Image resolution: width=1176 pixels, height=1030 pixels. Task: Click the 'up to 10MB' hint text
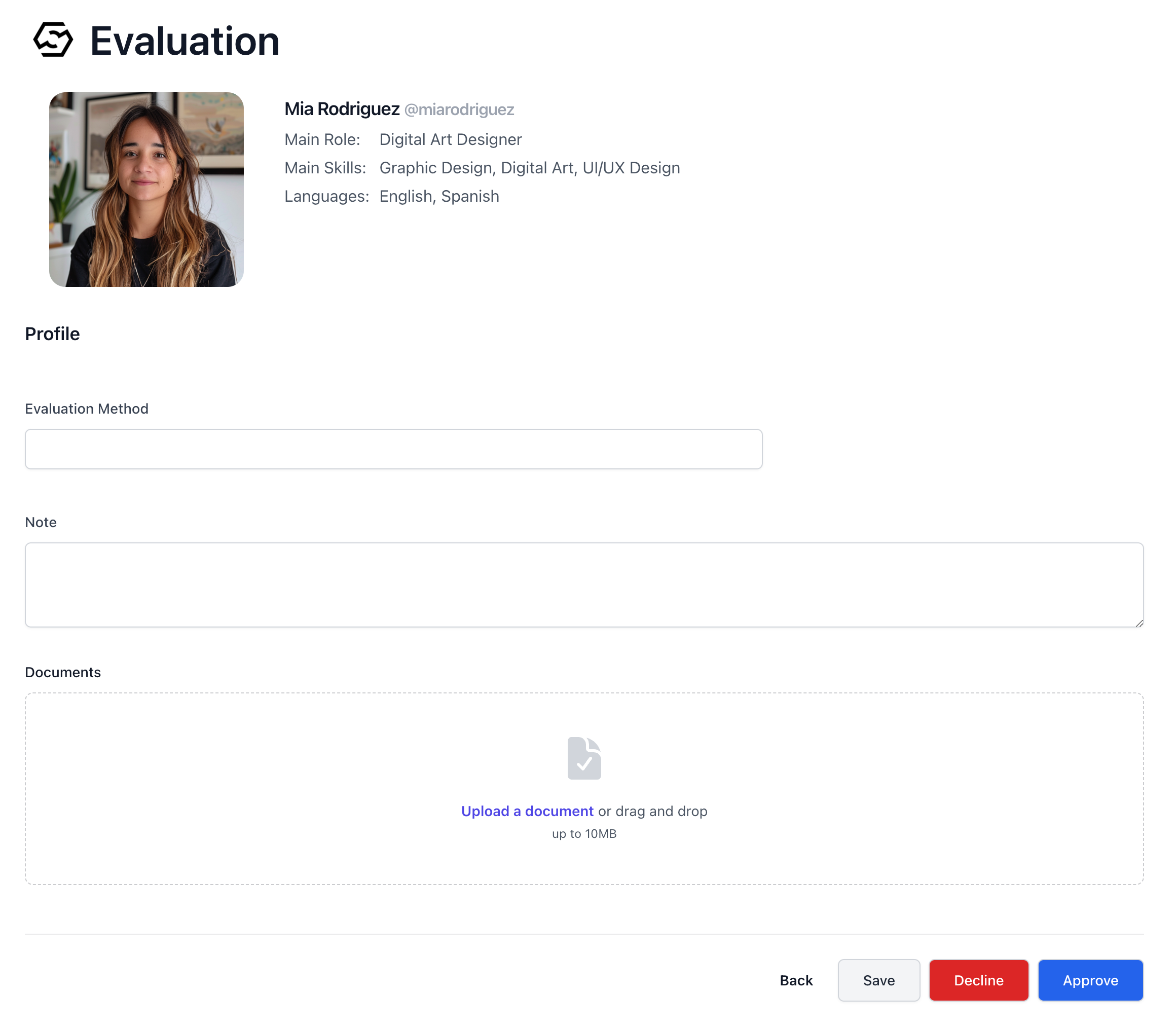[x=583, y=833]
